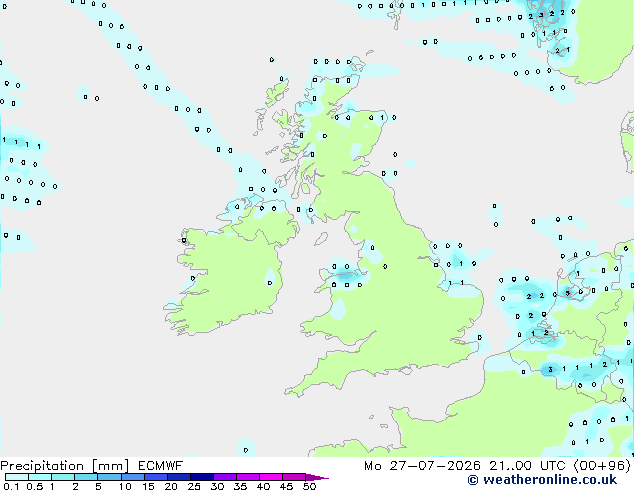Select the 2–5 mm legend swatch
Viewport: 634px width, 490px height.
click(x=86, y=477)
